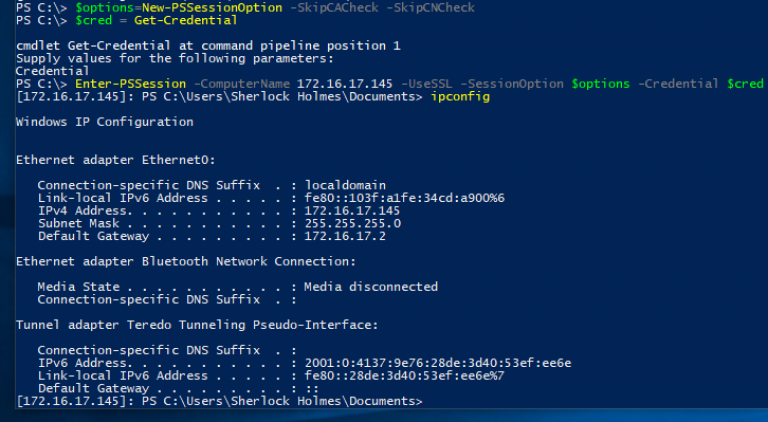Click the Ethernet adapter Ethernet0 heading
768x422 pixels.
[116, 159]
